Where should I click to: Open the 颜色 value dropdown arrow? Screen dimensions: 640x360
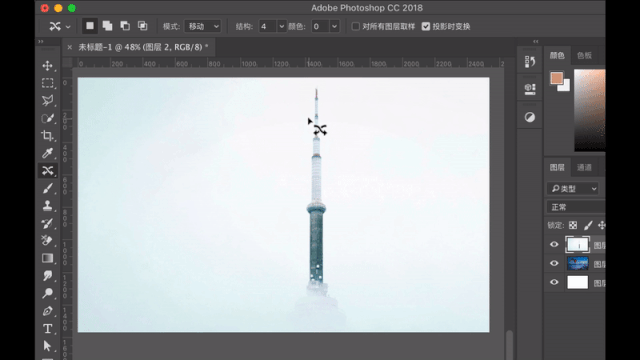(334, 27)
